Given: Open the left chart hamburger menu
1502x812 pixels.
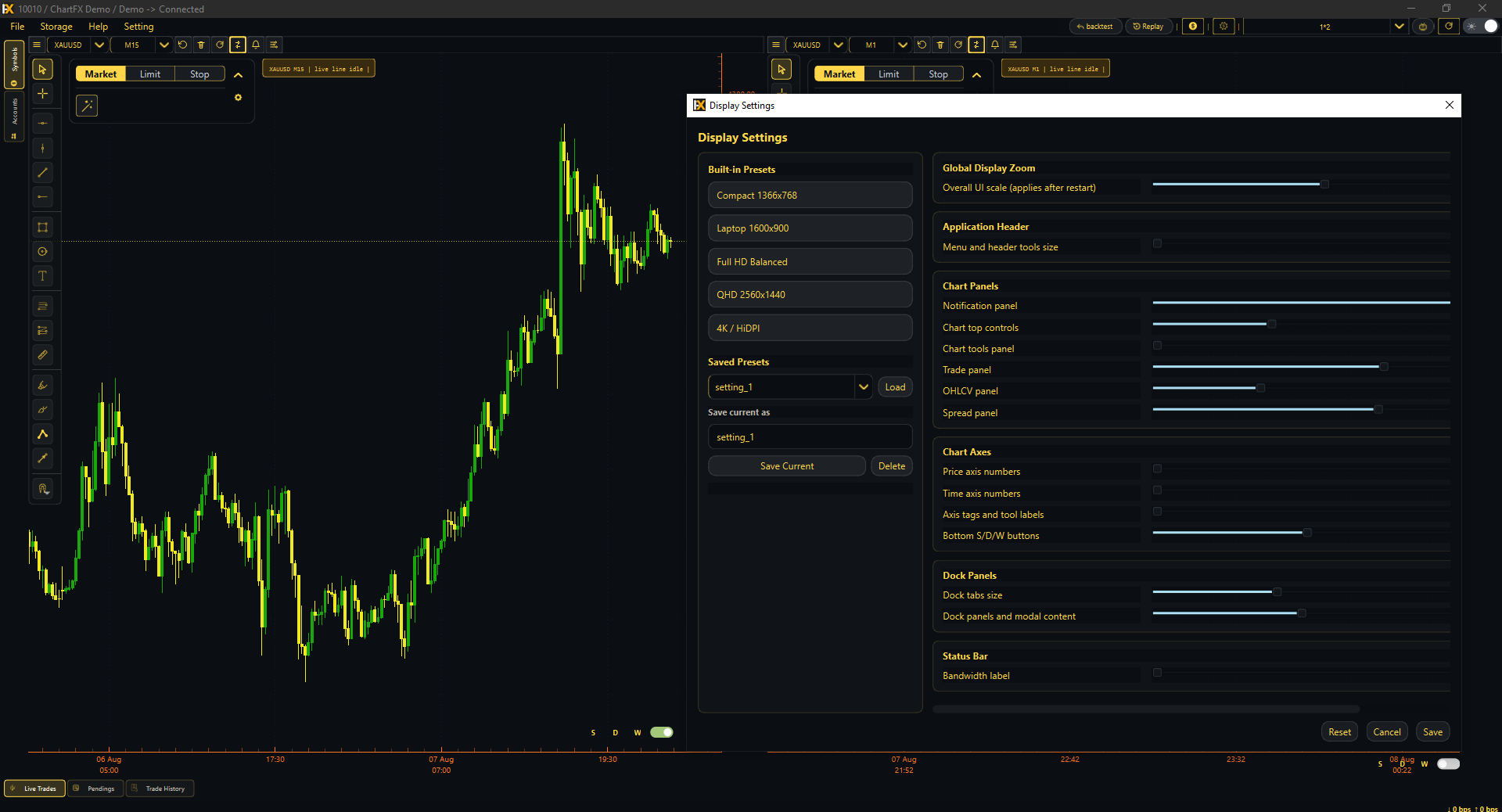Looking at the screenshot, I should tap(37, 45).
